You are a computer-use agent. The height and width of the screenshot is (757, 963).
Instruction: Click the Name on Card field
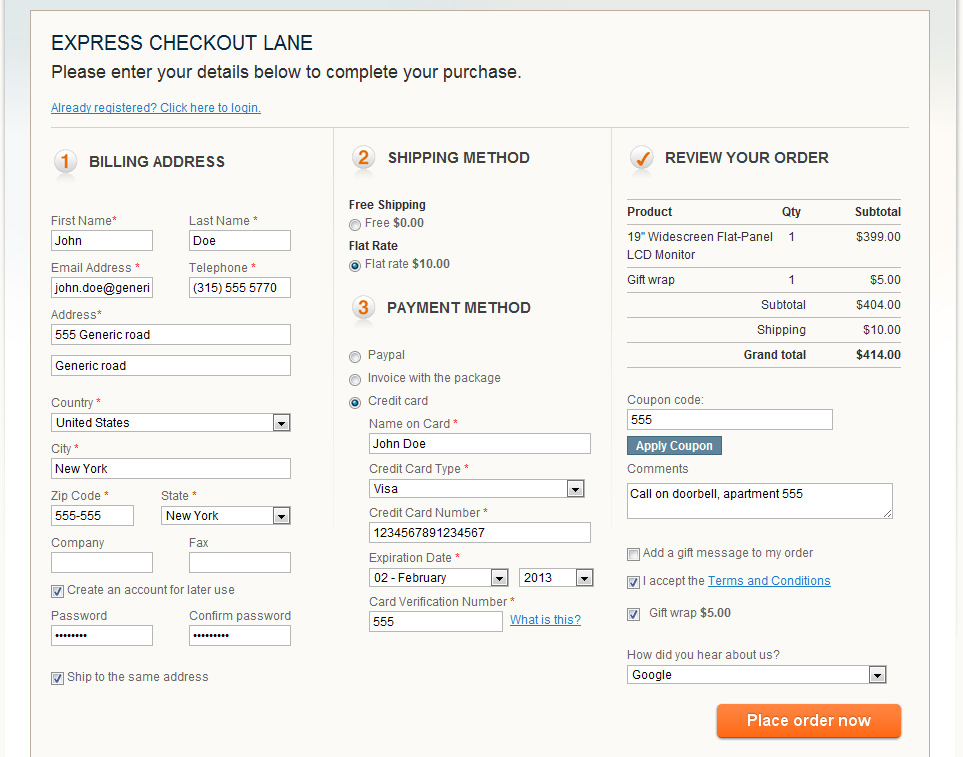480,443
